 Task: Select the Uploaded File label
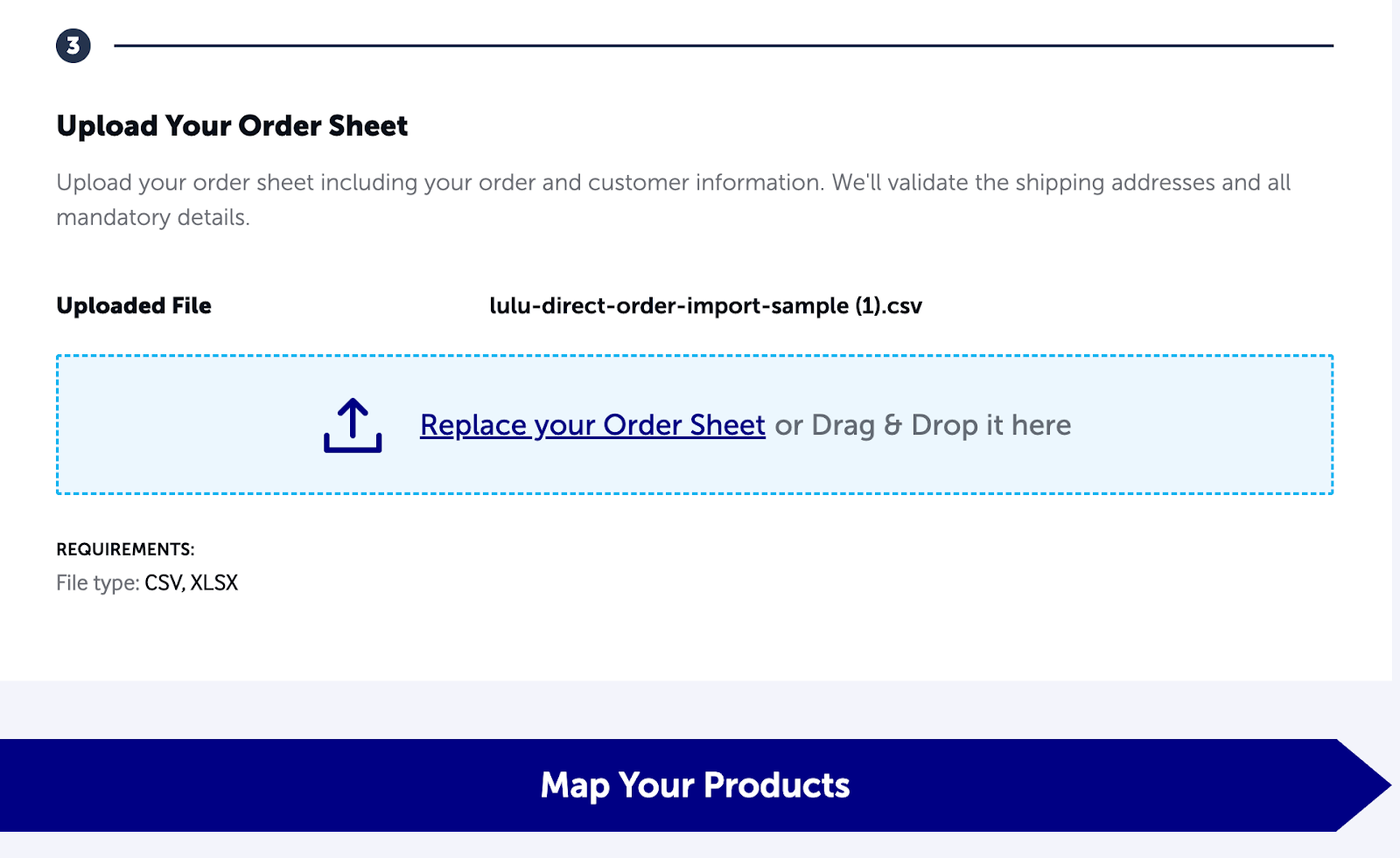pyautogui.click(x=133, y=305)
